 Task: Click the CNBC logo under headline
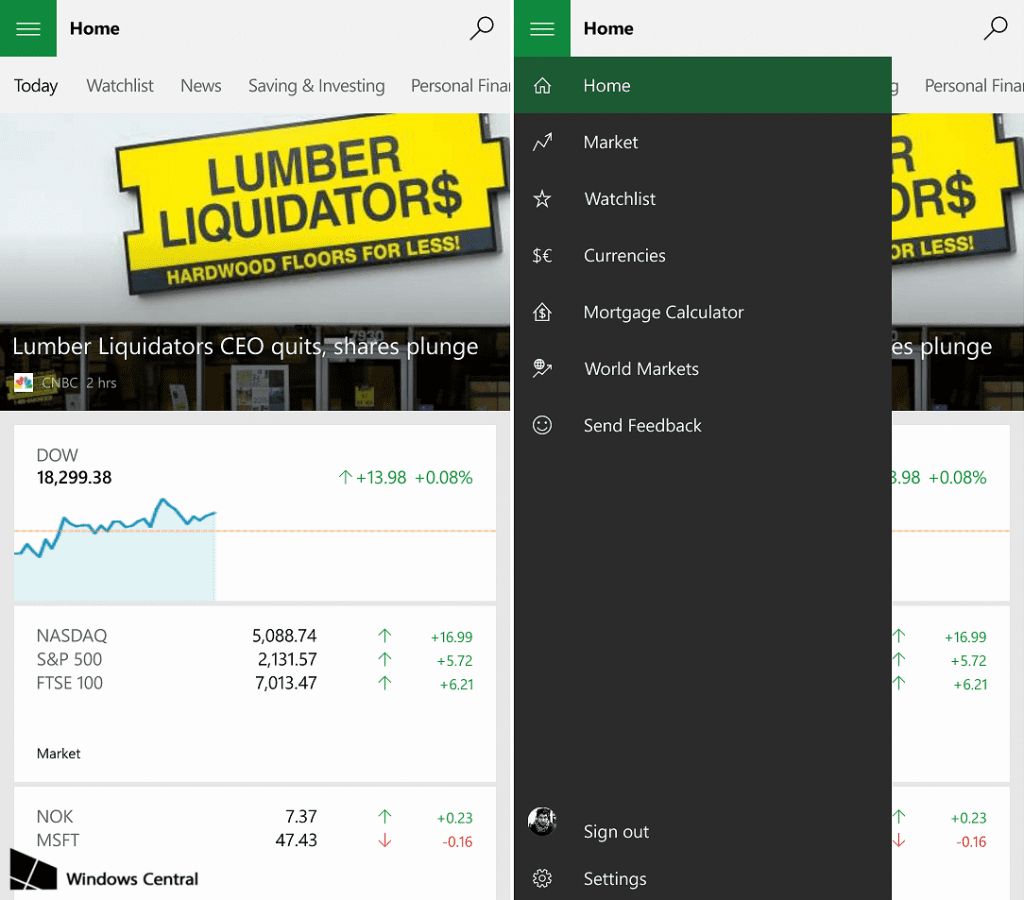(24, 382)
